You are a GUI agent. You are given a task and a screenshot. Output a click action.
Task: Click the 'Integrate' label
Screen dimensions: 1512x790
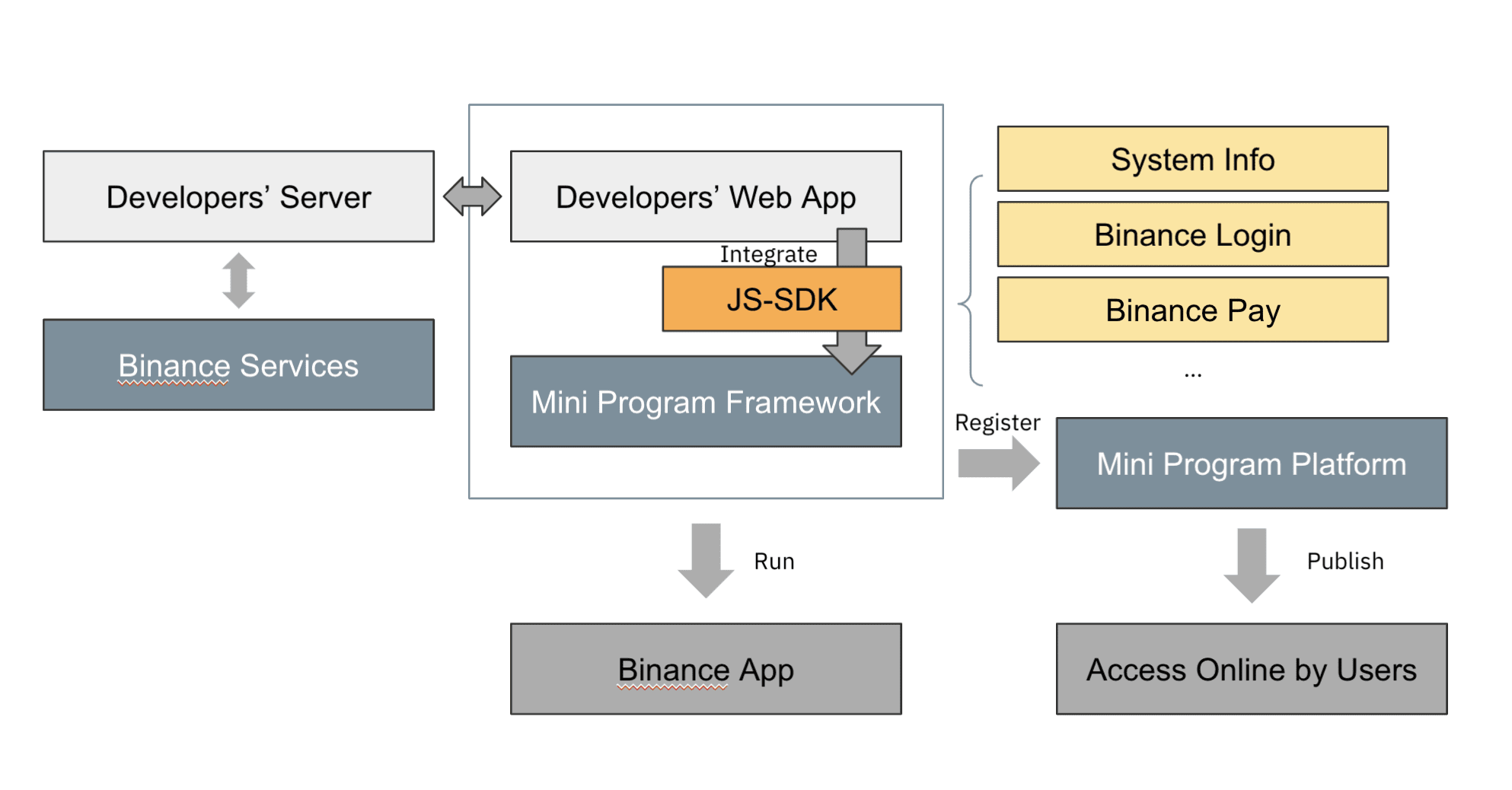tap(769, 254)
